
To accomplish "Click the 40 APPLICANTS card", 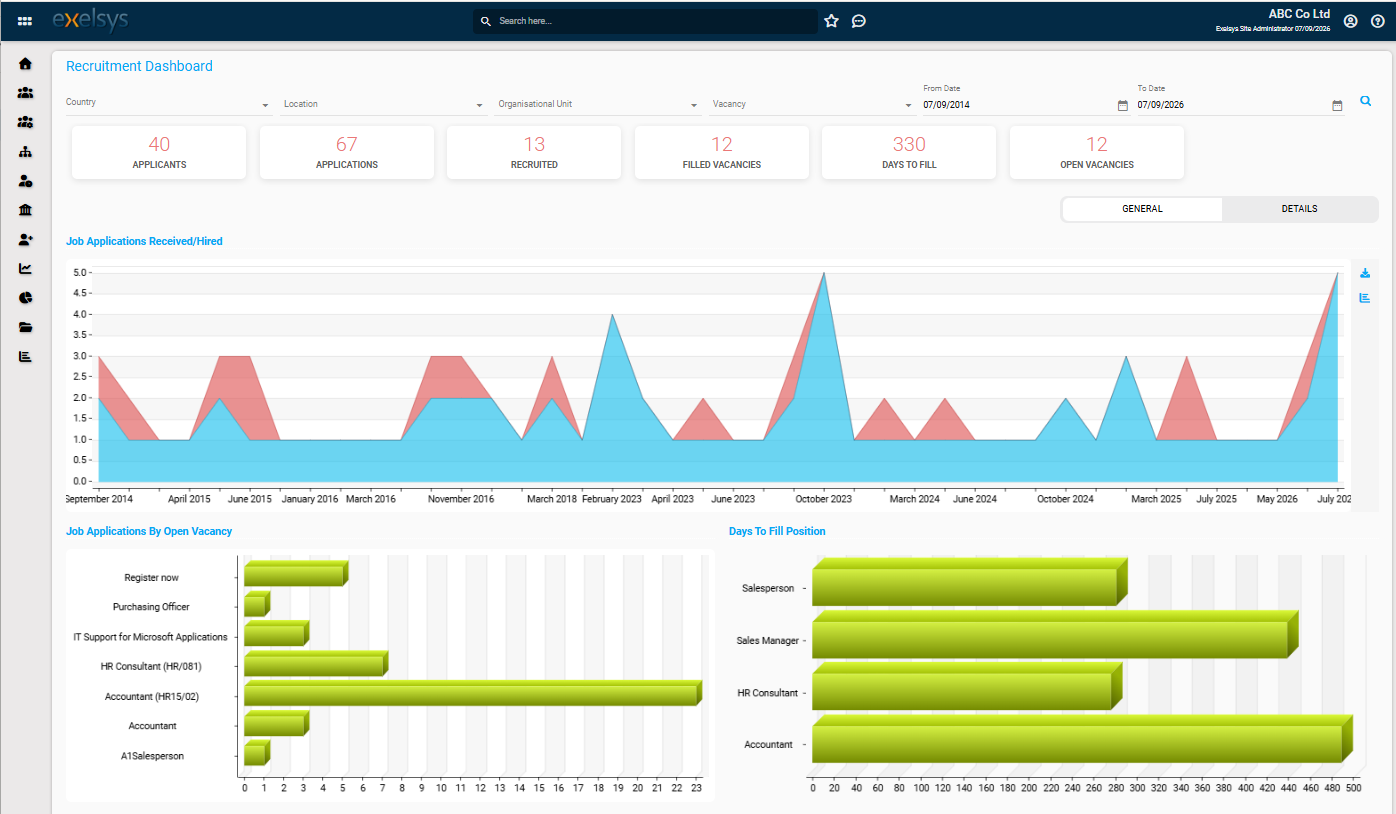I will (159, 152).
